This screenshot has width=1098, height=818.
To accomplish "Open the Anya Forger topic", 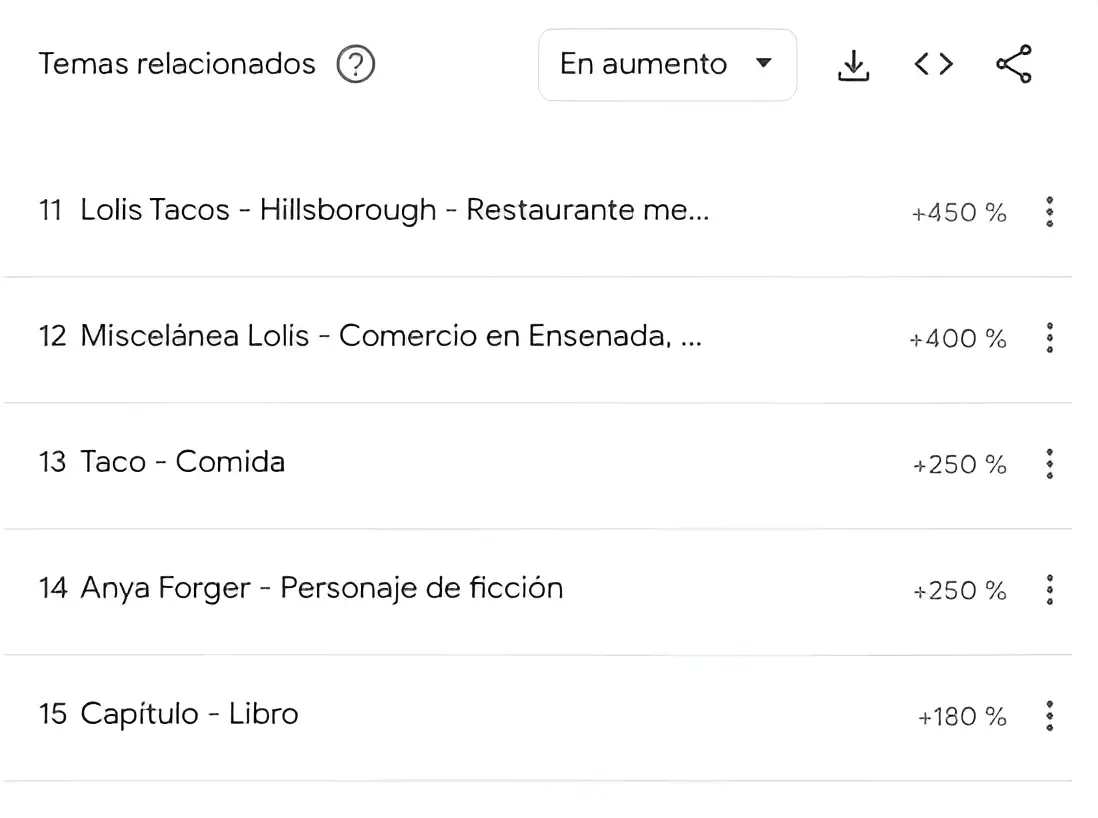I will [322, 588].
